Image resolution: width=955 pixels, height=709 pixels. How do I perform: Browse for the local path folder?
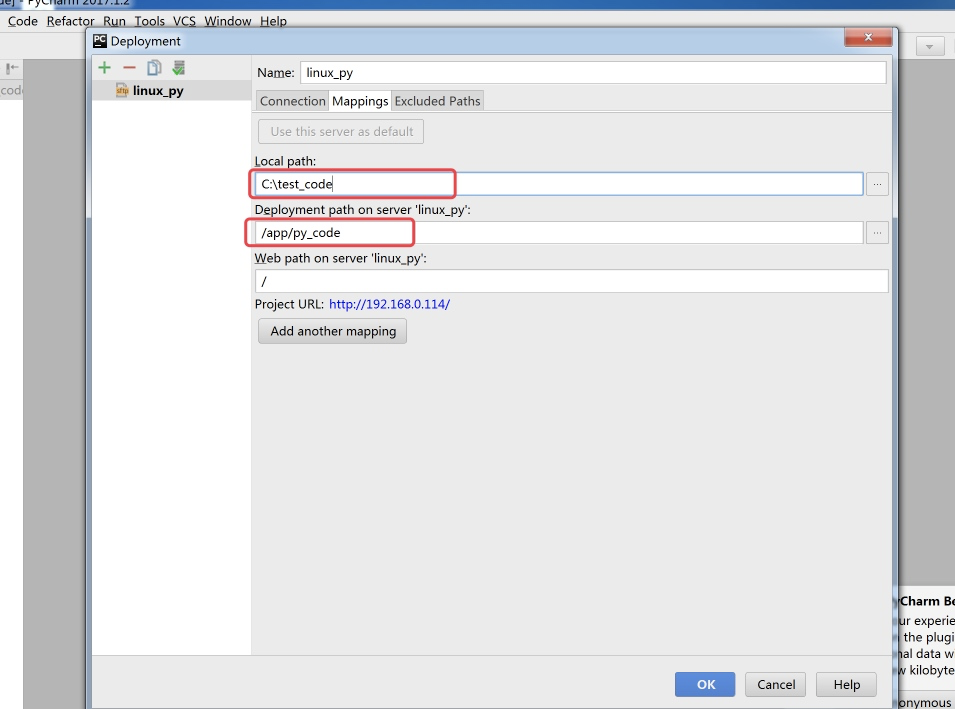pos(877,184)
